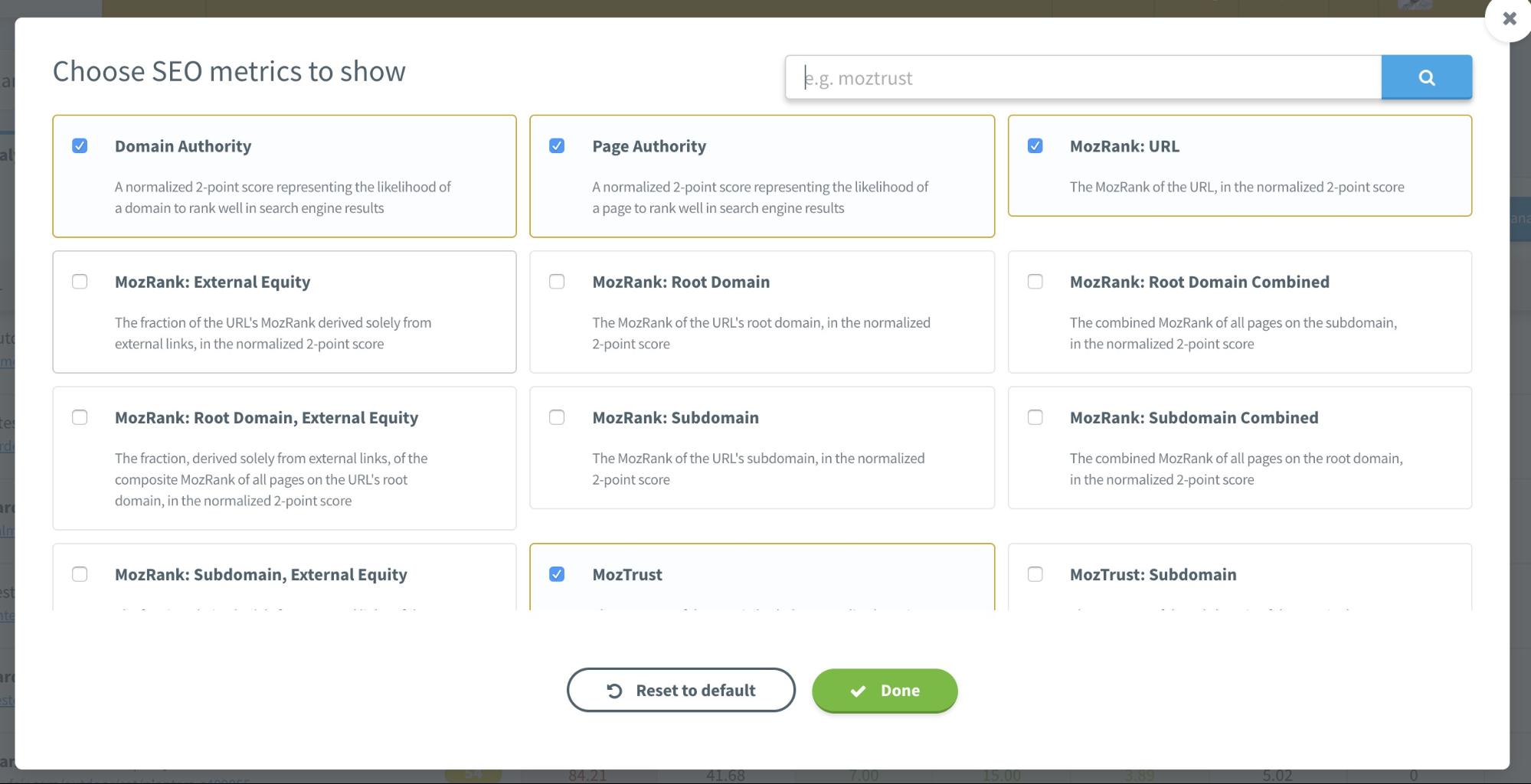The image size is (1531, 784).
Task: Uncheck the Domain Authority metric
Action: pyautogui.click(x=80, y=145)
